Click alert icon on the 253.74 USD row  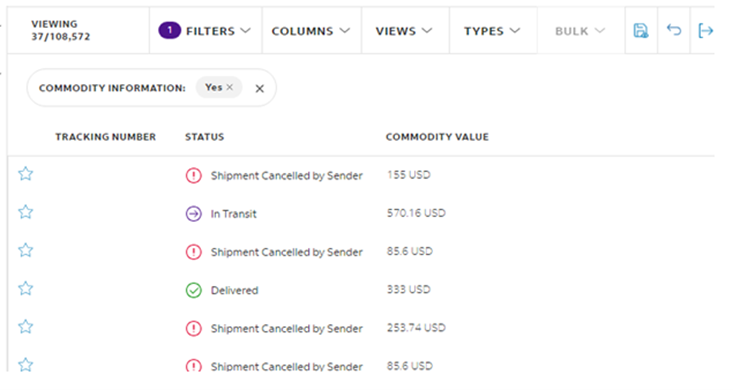tap(194, 329)
